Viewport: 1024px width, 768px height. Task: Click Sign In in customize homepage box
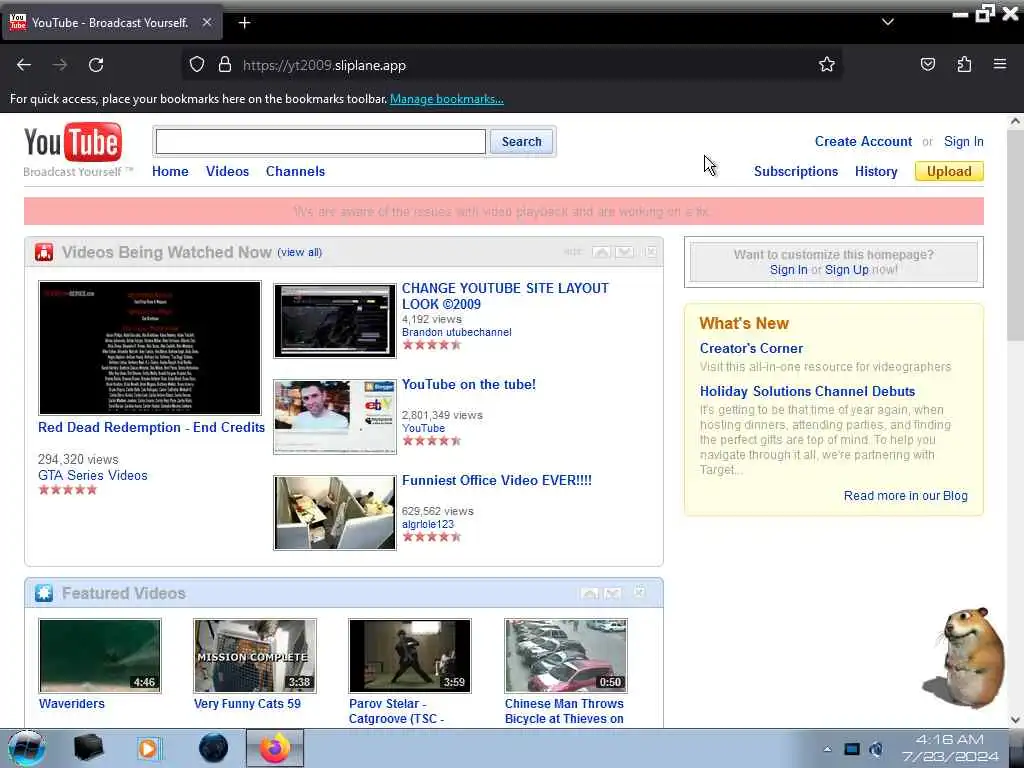click(x=788, y=270)
